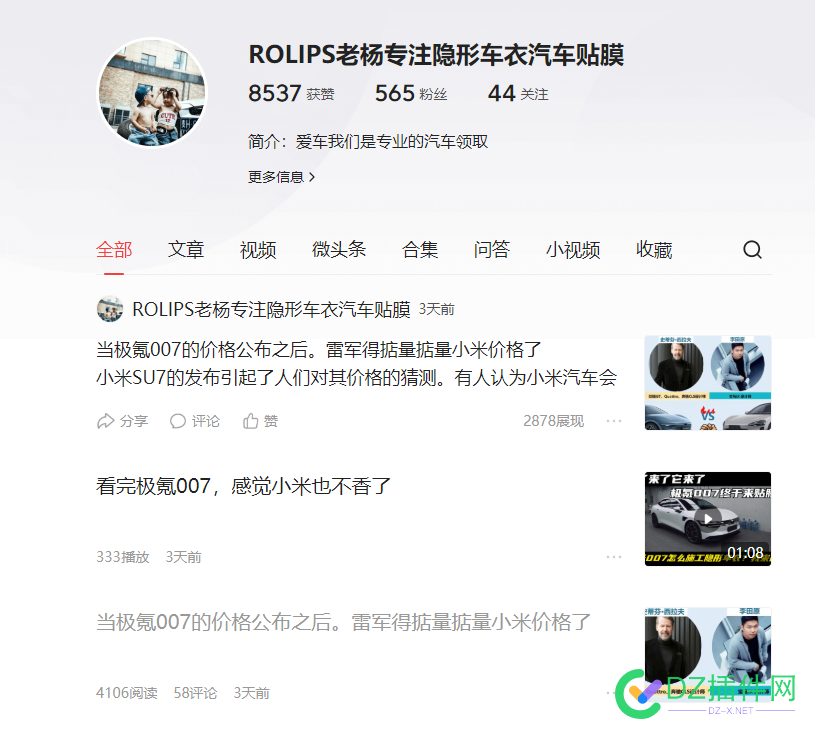Open the three-dot menu beside the 333播放 video
The height and width of the screenshot is (734, 815).
[614, 556]
